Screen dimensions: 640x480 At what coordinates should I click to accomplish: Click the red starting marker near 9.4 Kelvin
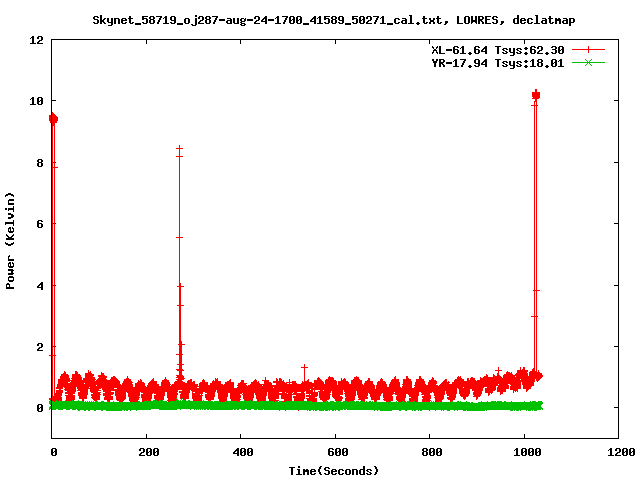coord(53,119)
